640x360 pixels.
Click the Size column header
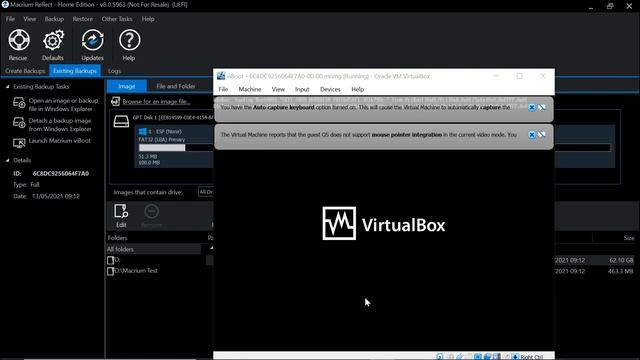point(629,238)
